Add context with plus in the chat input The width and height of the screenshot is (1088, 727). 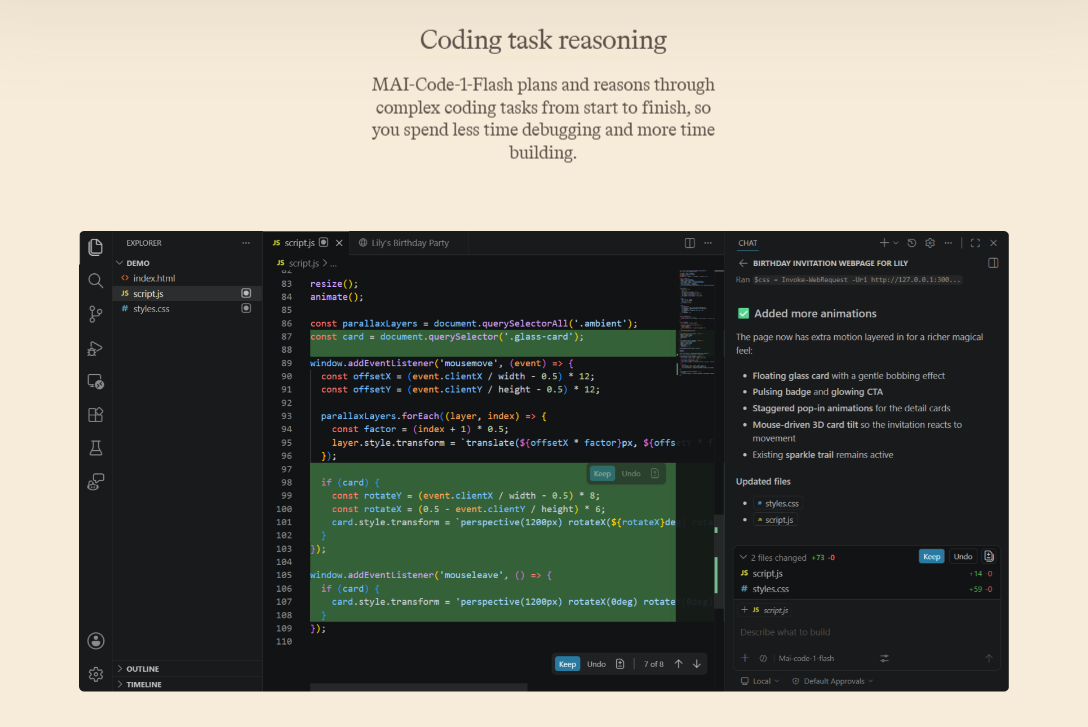point(745,658)
